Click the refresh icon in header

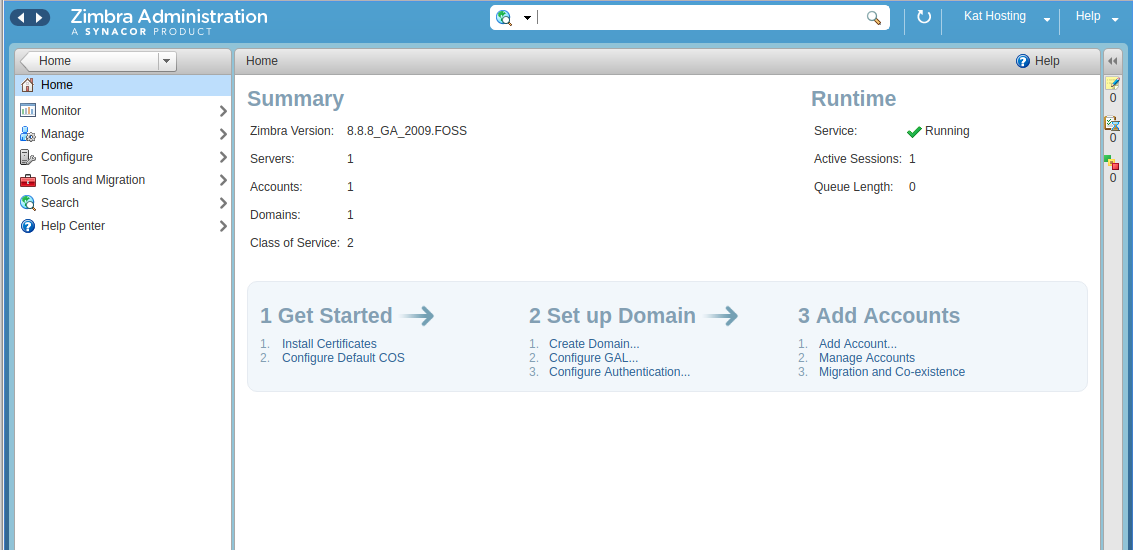[x=924, y=17]
